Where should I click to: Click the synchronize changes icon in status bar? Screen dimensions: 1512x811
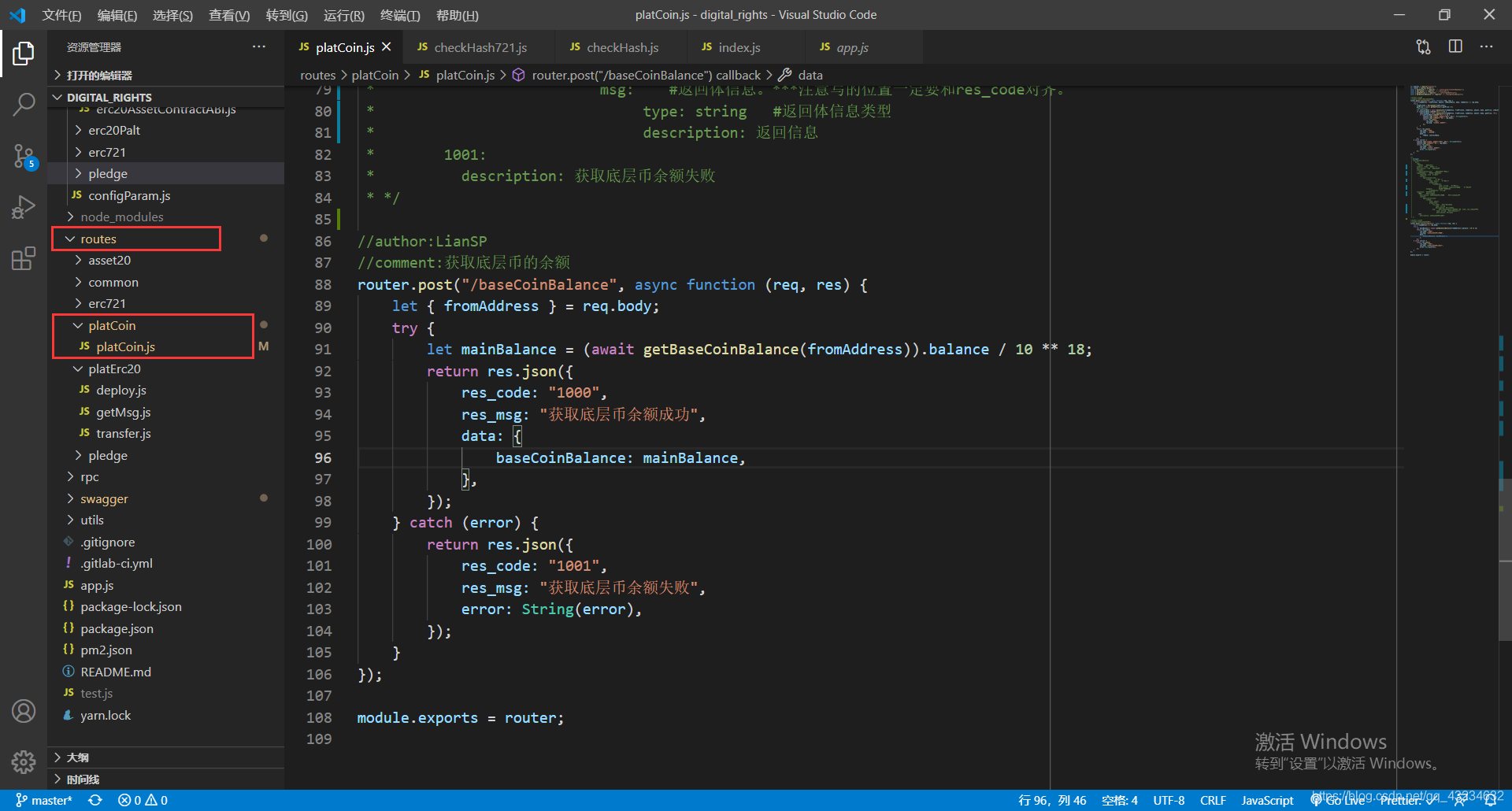pos(95,800)
